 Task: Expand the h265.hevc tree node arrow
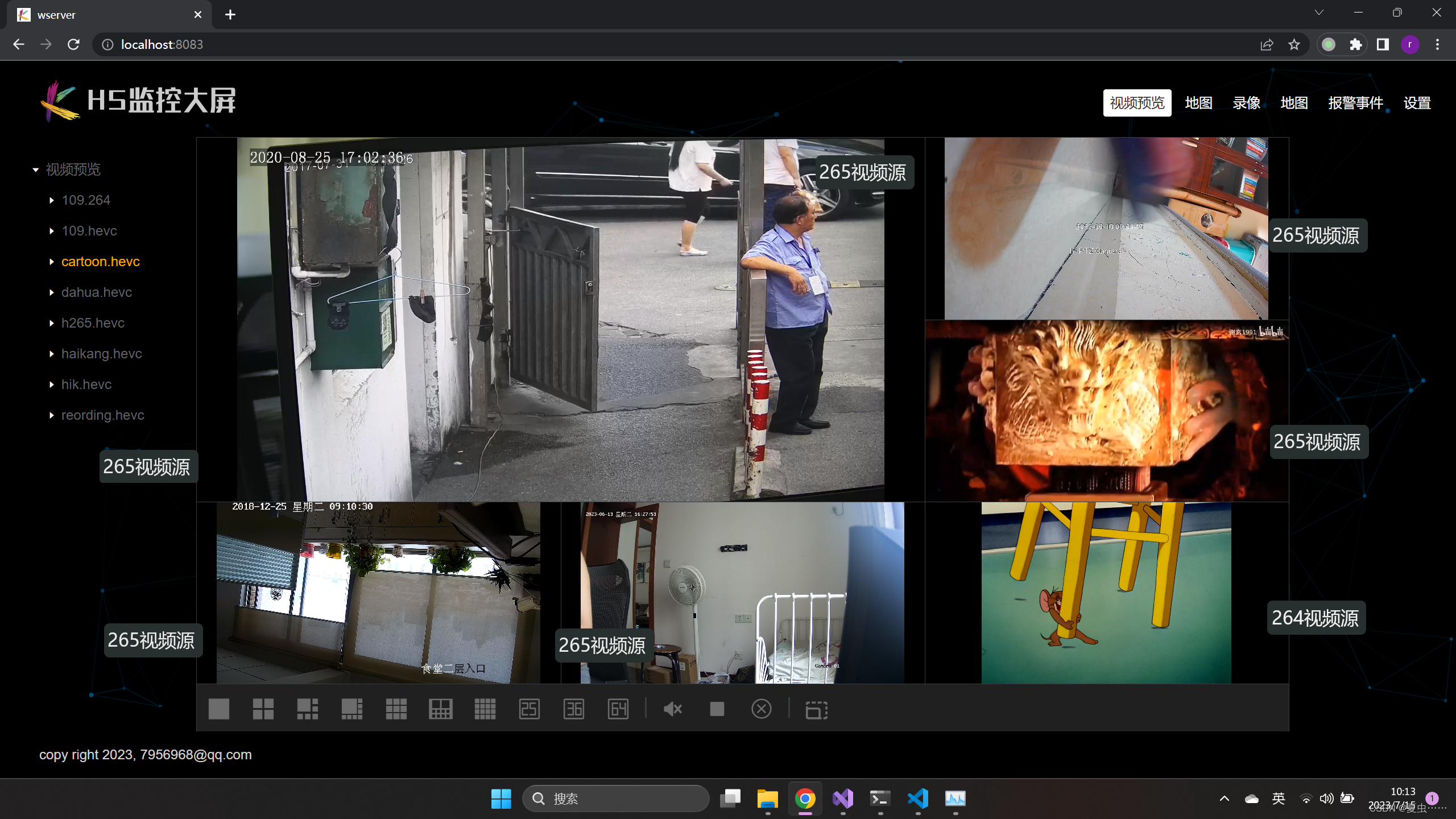pyautogui.click(x=52, y=323)
